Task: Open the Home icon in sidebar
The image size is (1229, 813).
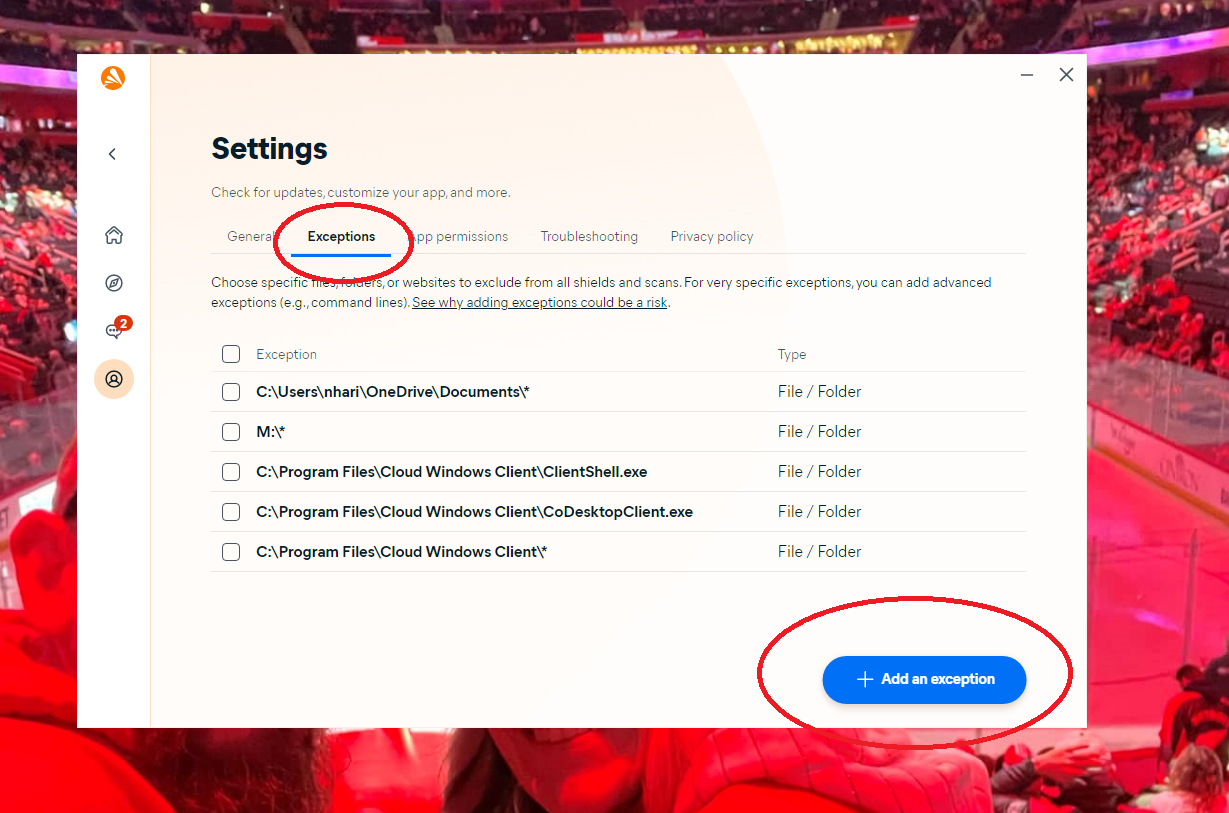Action: tap(114, 235)
